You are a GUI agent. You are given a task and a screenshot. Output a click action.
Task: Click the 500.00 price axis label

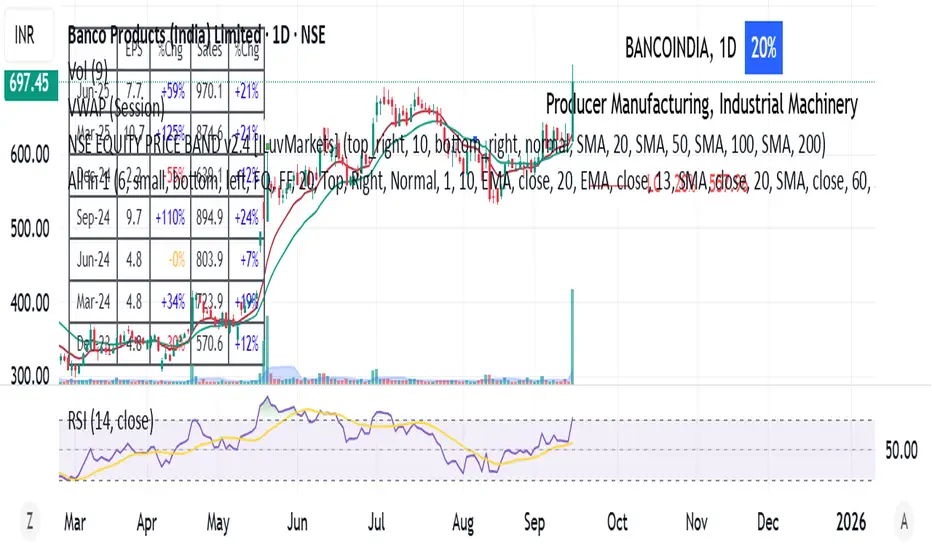point(30,229)
